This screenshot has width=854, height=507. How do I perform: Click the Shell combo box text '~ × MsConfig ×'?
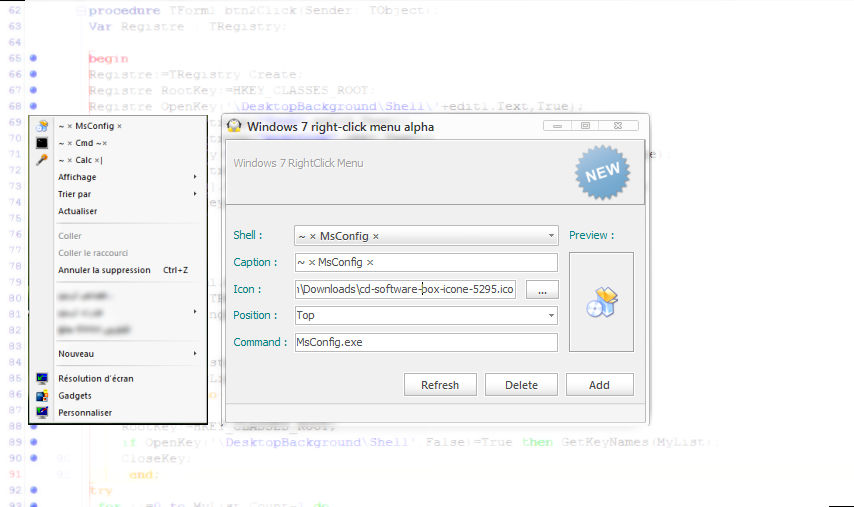pyautogui.click(x=339, y=236)
